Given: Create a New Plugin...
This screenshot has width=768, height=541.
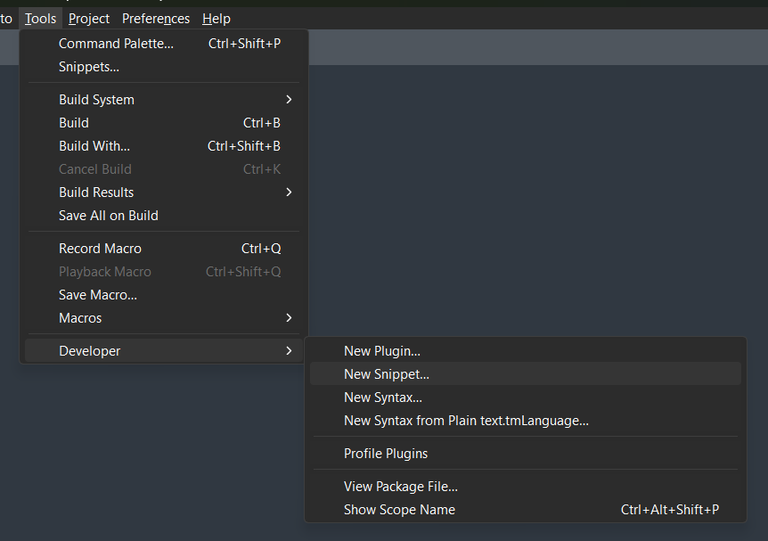Looking at the screenshot, I should pyautogui.click(x=382, y=351).
